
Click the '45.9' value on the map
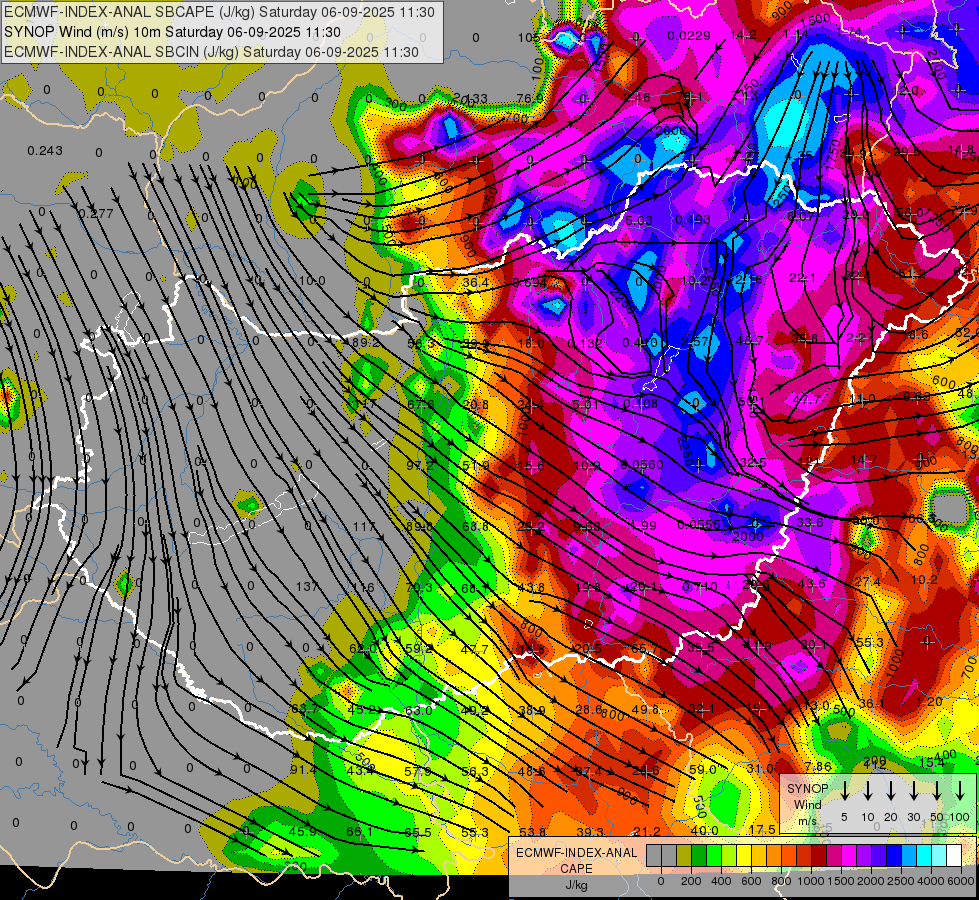coord(303,832)
